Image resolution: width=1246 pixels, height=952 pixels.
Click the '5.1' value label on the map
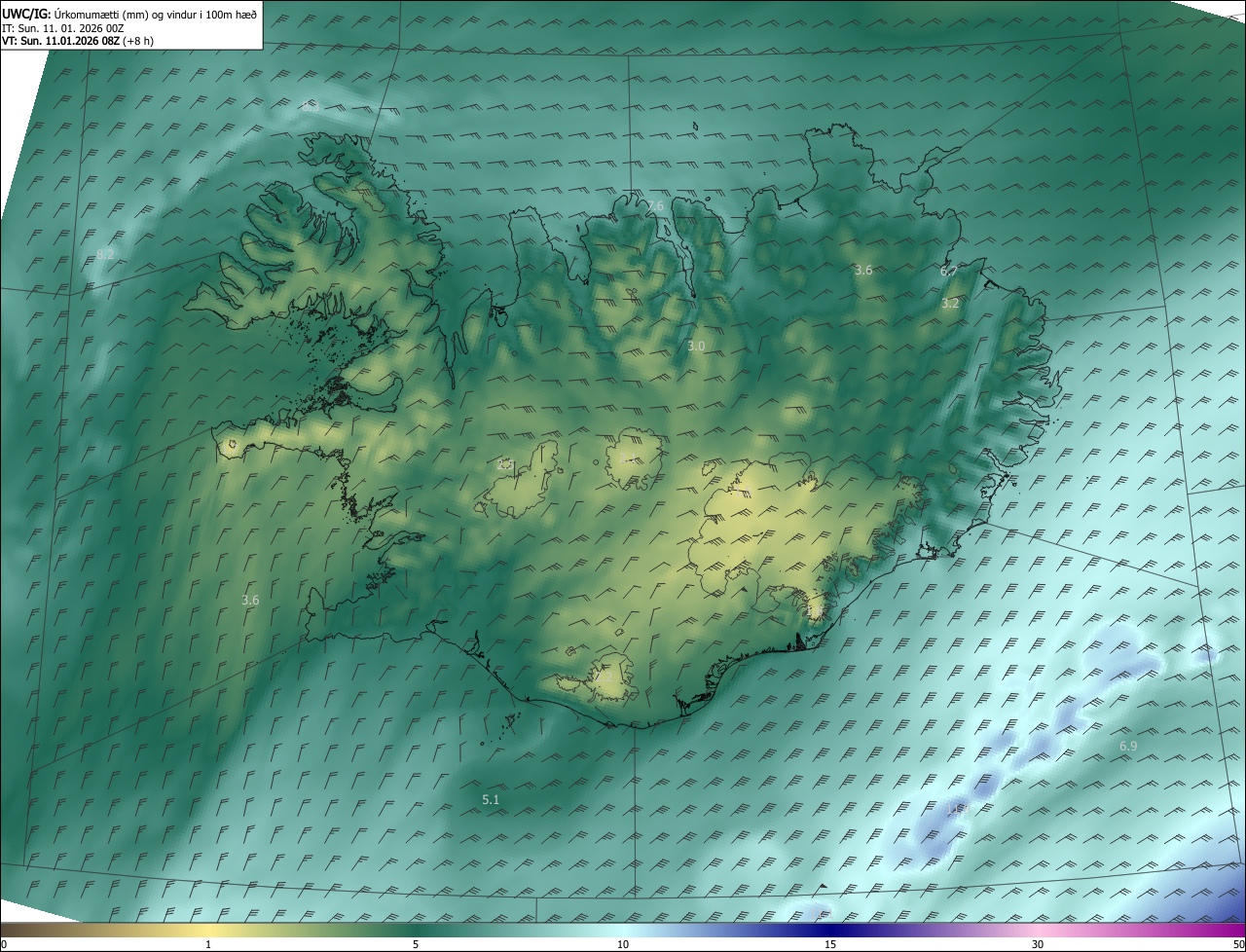(x=491, y=800)
